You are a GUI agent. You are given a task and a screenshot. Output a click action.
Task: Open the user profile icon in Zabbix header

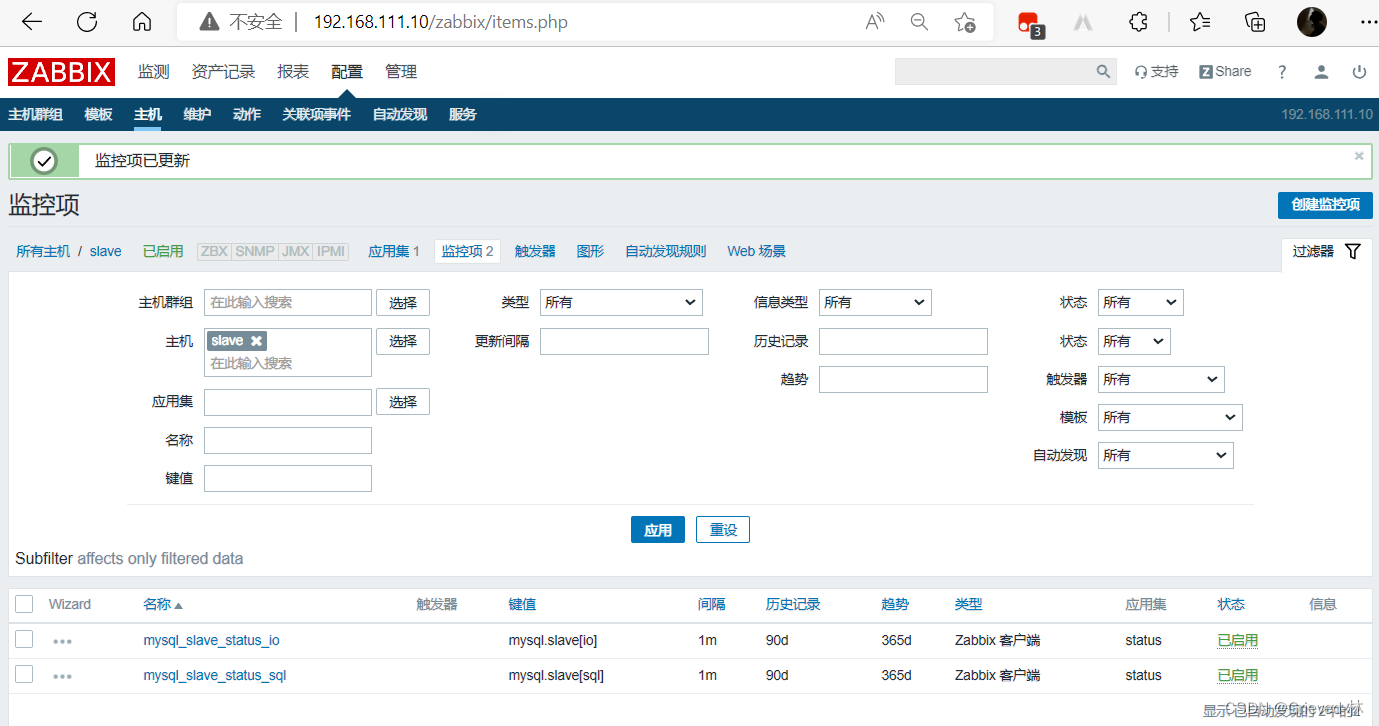[1321, 72]
